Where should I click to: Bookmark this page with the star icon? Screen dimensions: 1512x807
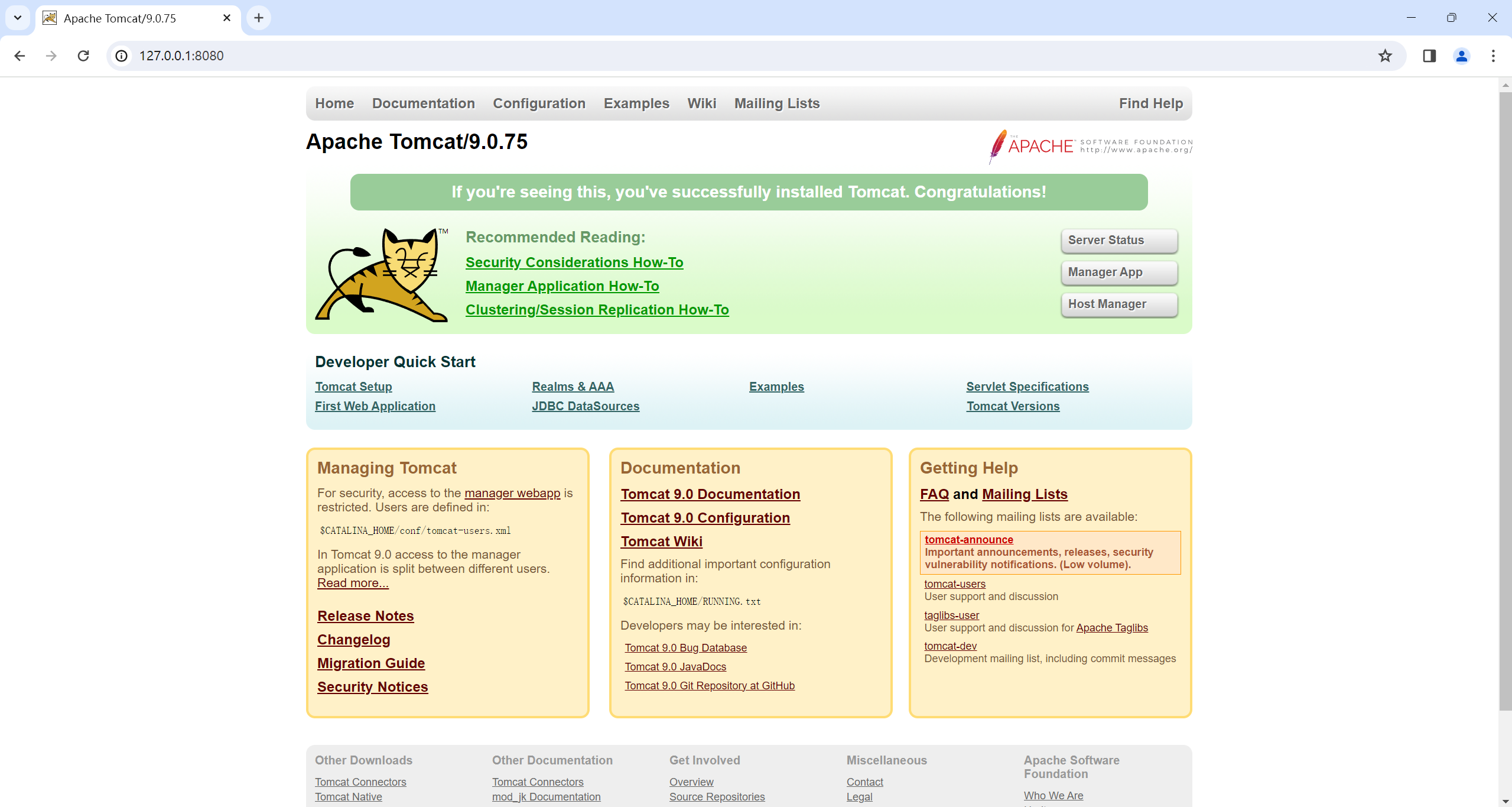tap(1385, 56)
